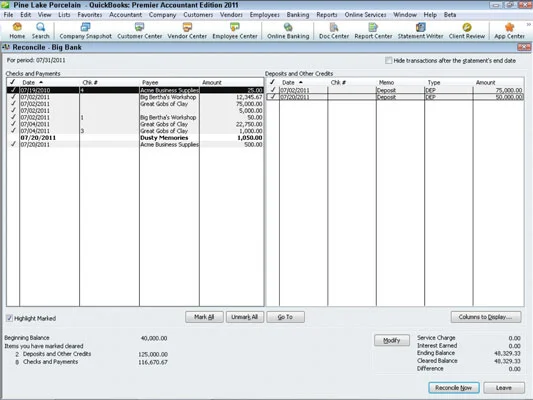Open the Banking menu
This screenshot has width=533, height=400.
click(298, 15)
